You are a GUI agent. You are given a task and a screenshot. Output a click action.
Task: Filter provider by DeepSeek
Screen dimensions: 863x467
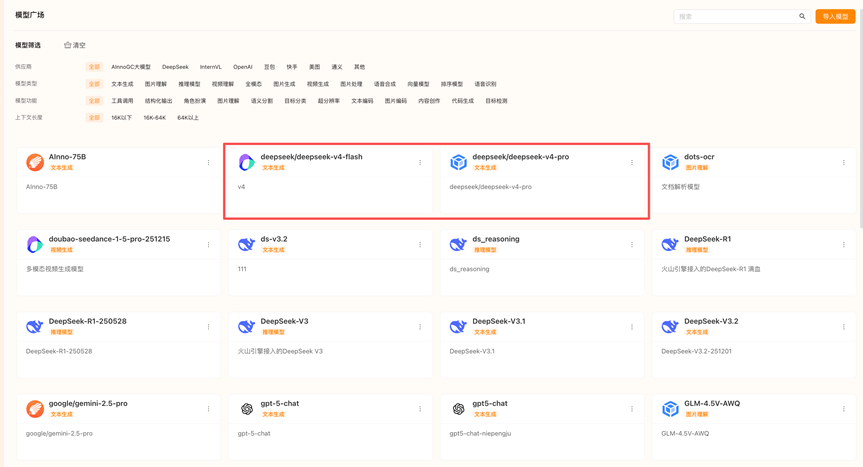click(175, 67)
